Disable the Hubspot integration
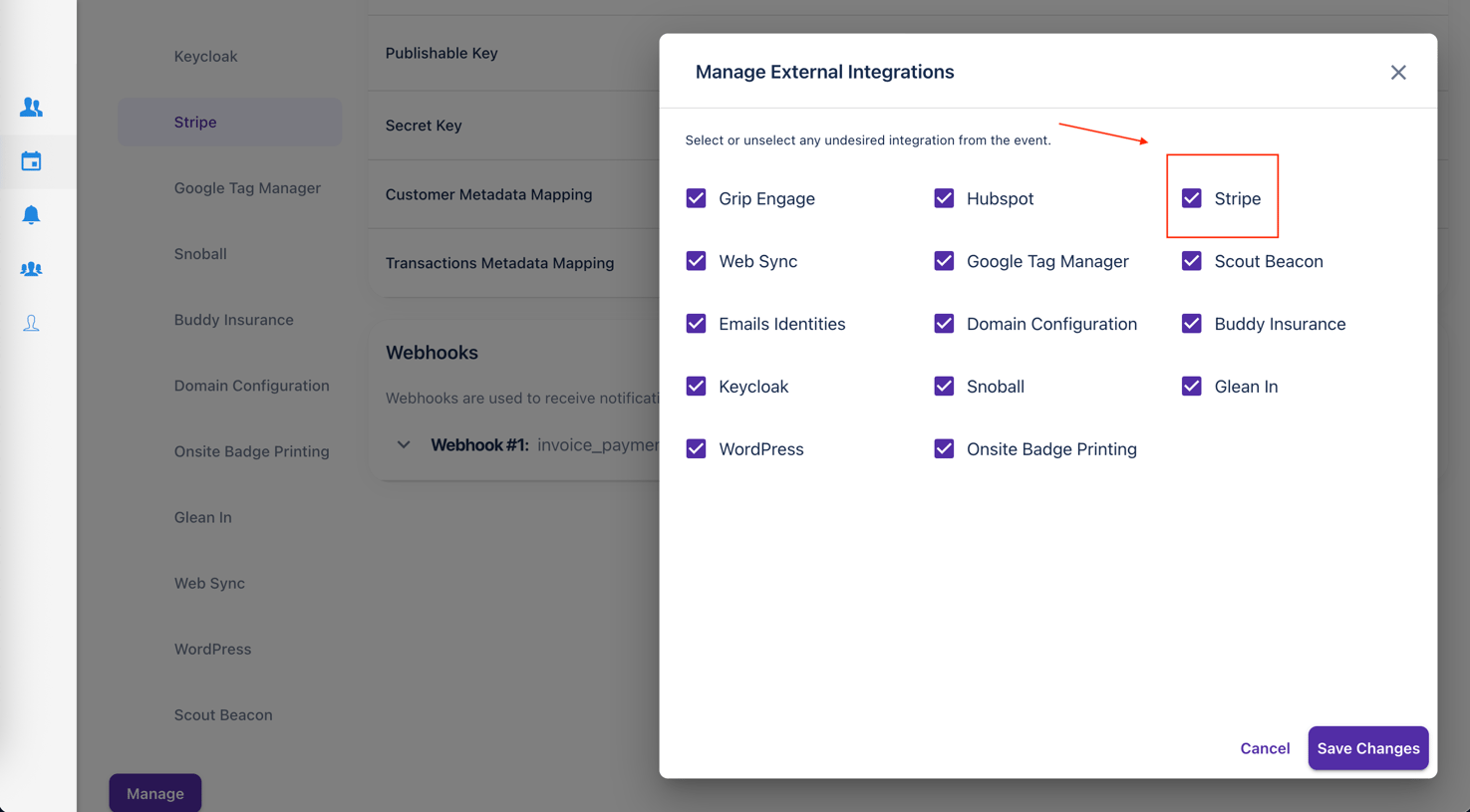This screenshot has height=812, width=1470. click(x=944, y=198)
